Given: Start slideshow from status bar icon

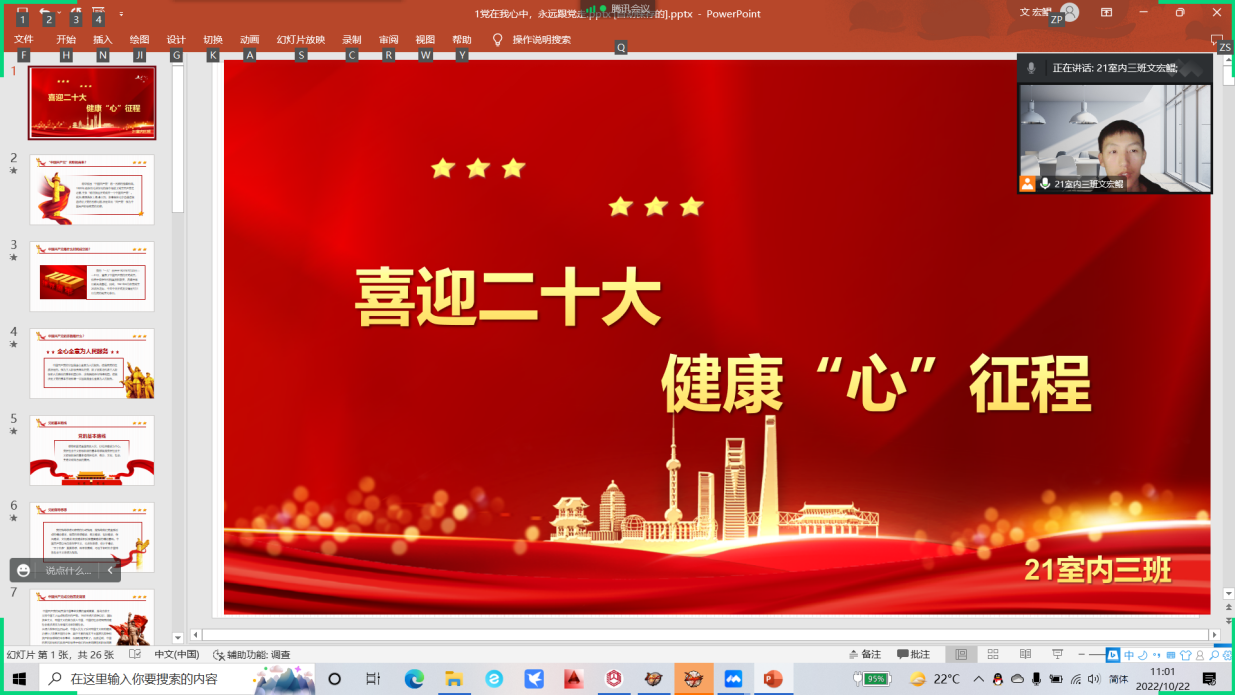Looking at the screenshot, I should [1057, 654].
